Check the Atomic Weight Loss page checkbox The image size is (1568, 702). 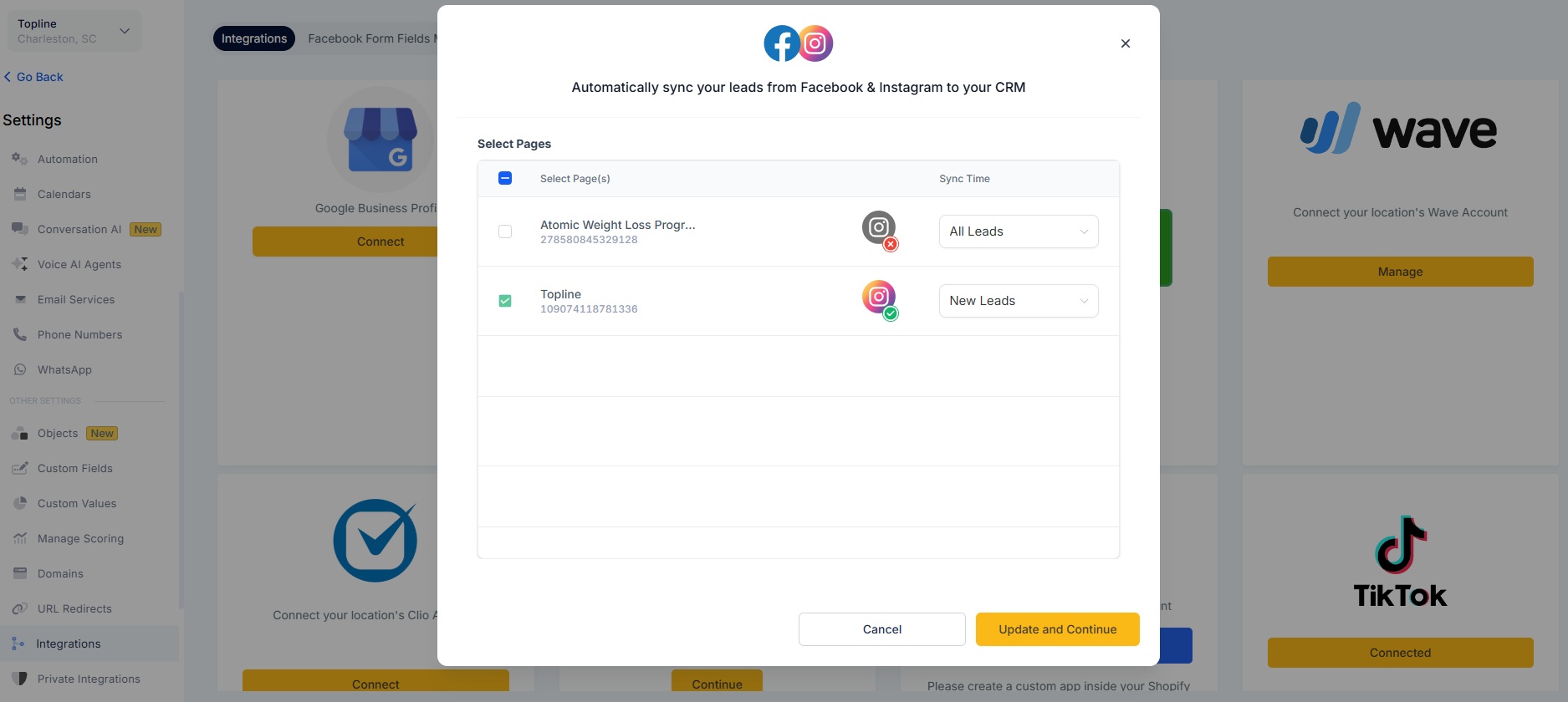point(505,231)
